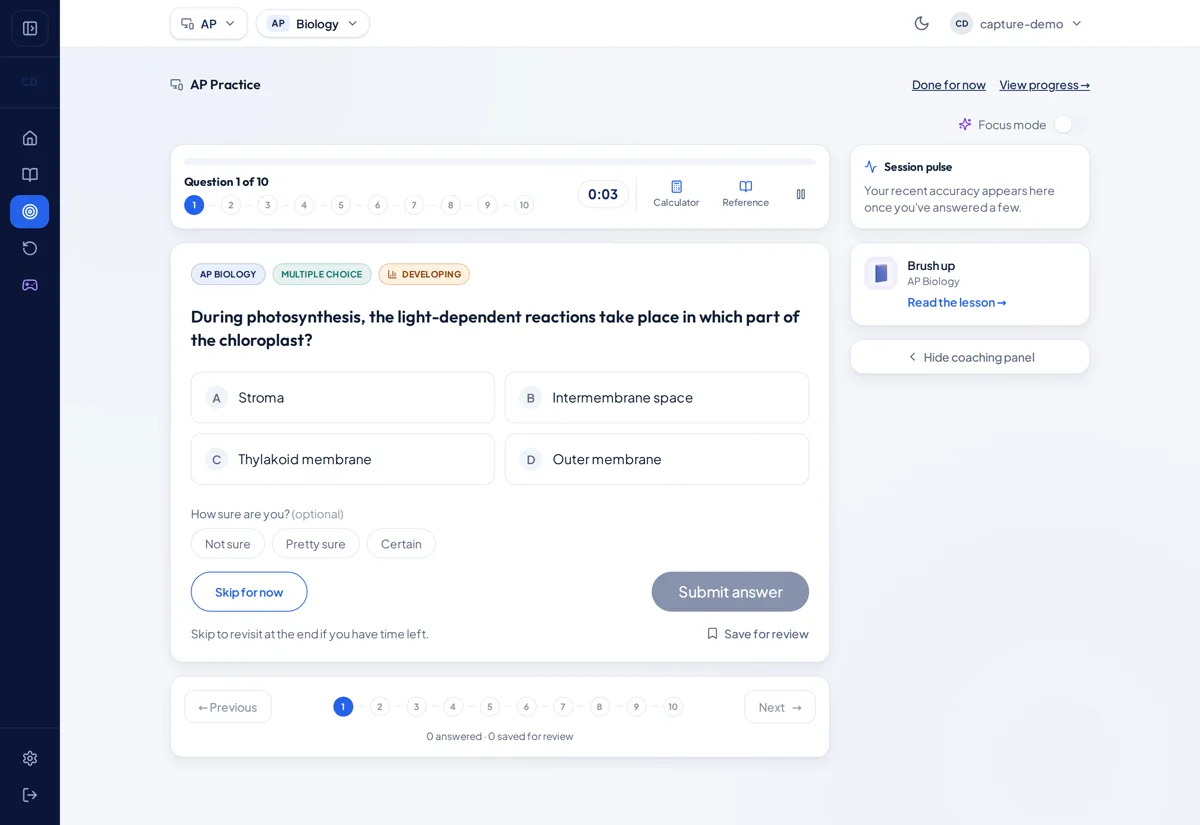Jump to question 5 beside the timer
The image size is (1200, 825).
(341, 205)
